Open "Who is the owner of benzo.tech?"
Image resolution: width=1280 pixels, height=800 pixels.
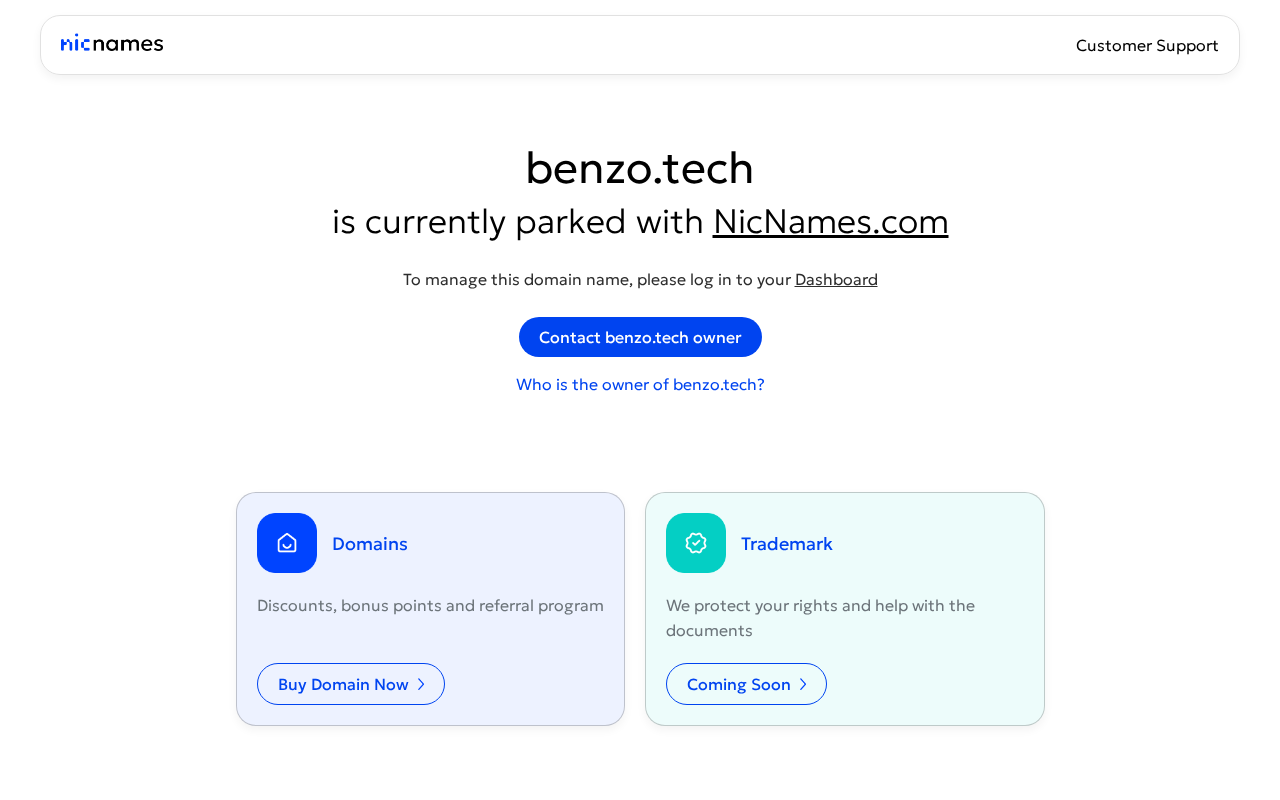tap(640, 385)
